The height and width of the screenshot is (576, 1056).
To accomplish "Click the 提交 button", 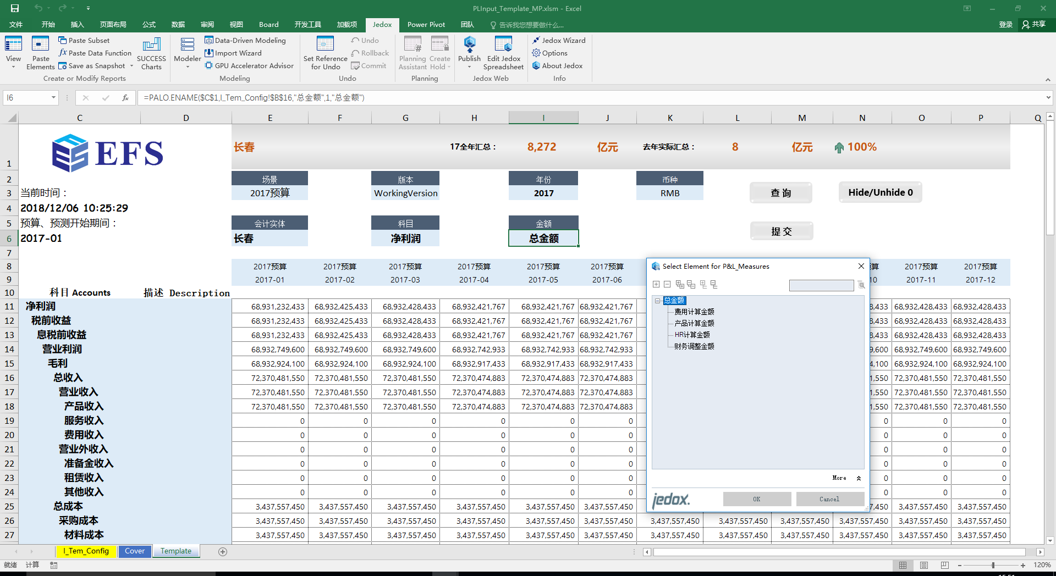I will 781,231.
